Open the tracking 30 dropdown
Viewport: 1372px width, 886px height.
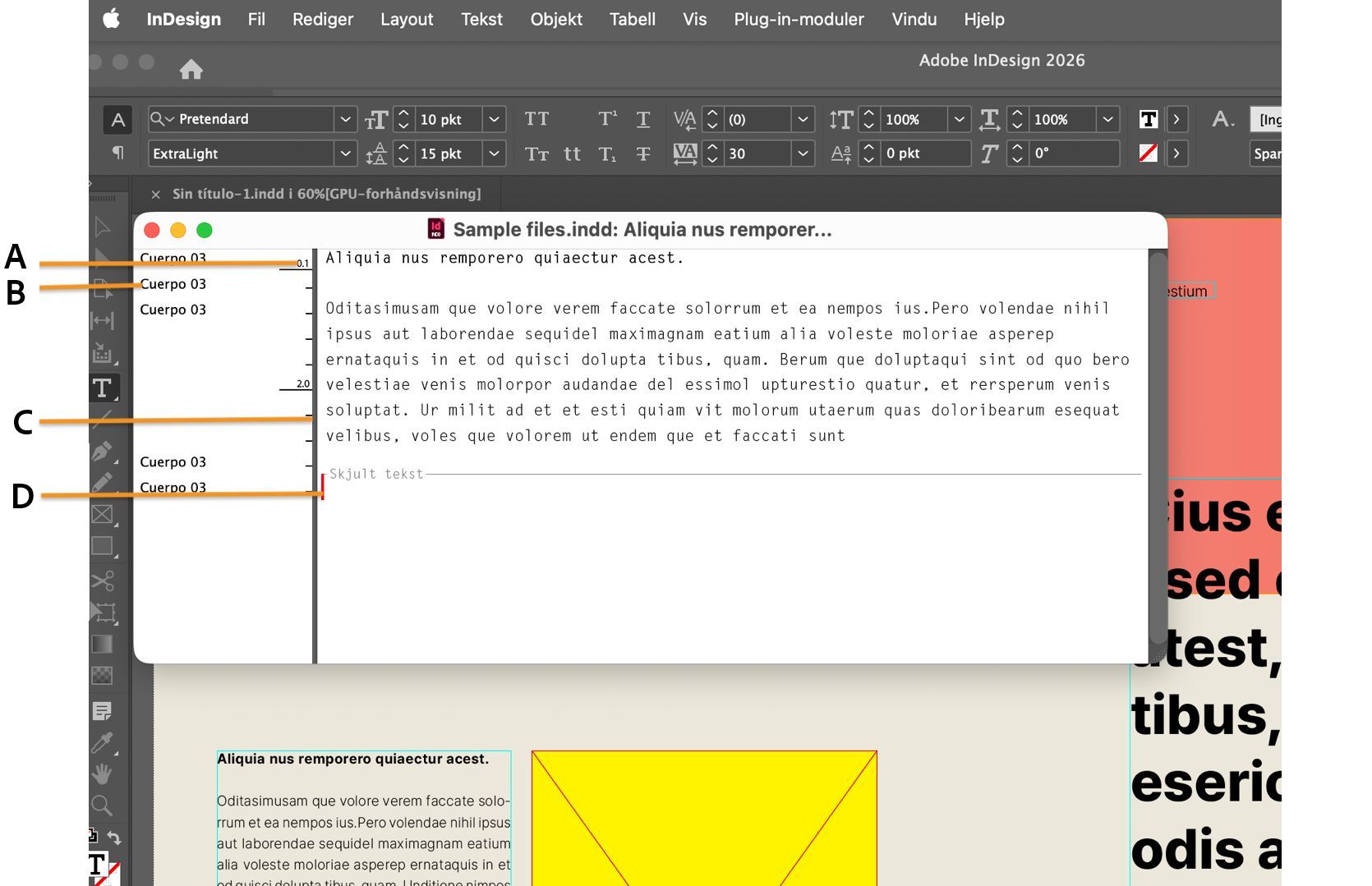pos(803,154)
